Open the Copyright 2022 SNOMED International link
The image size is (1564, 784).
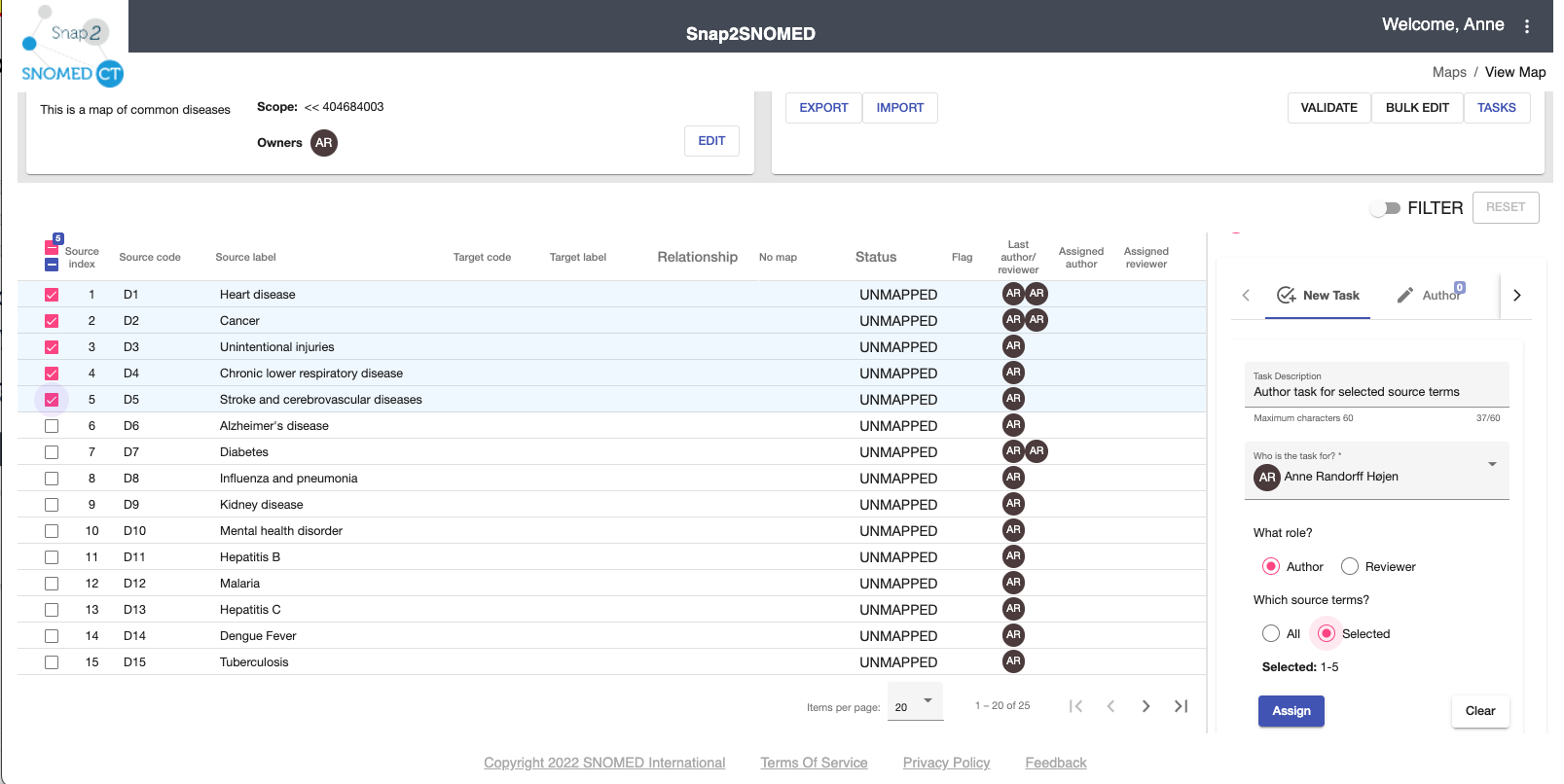[x=604, y=763]
